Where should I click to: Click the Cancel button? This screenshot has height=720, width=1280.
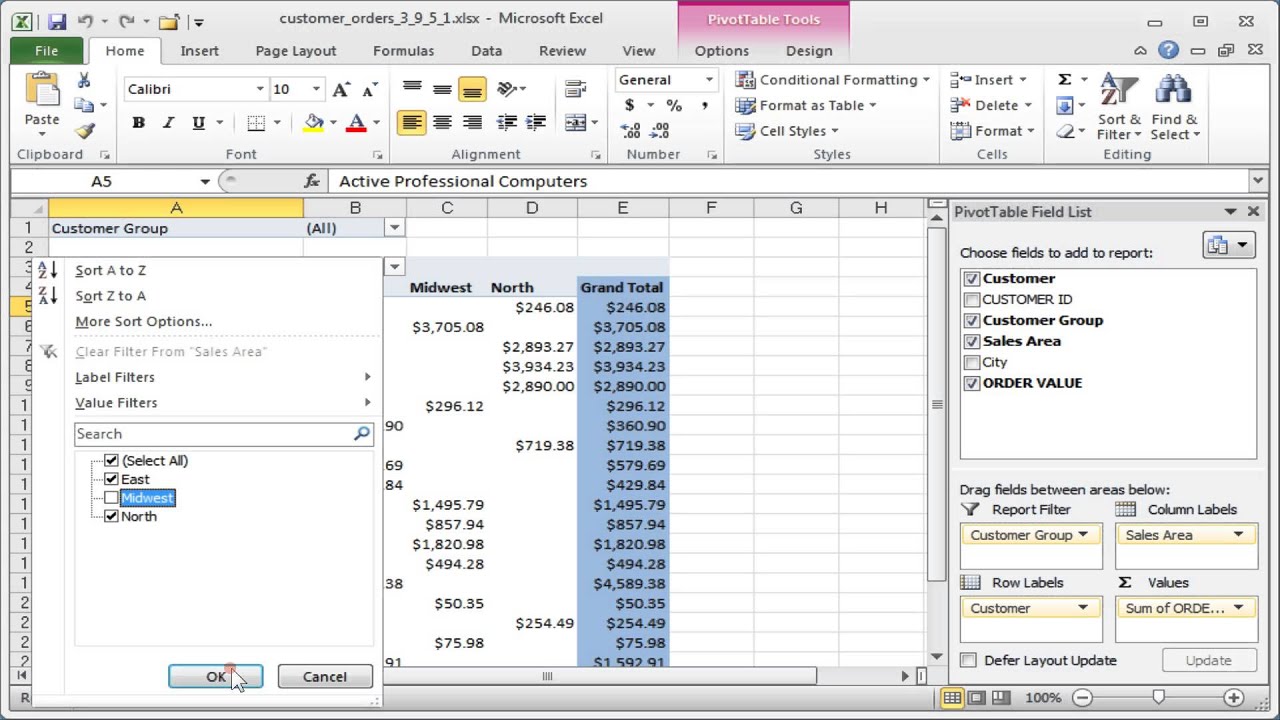(x=325, y=677)
